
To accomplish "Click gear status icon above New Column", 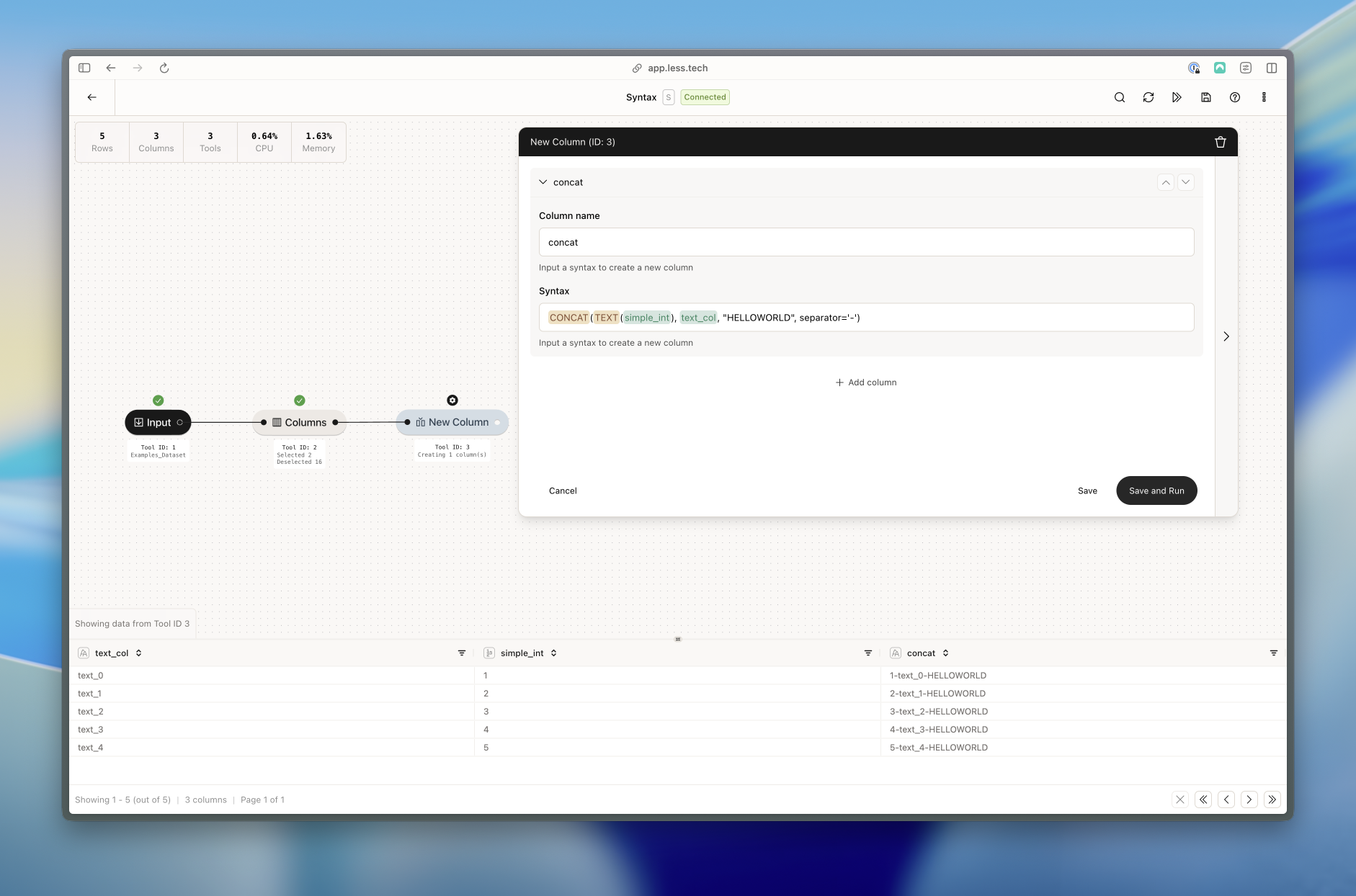I will pyautogui.click(x=452, y=400).
